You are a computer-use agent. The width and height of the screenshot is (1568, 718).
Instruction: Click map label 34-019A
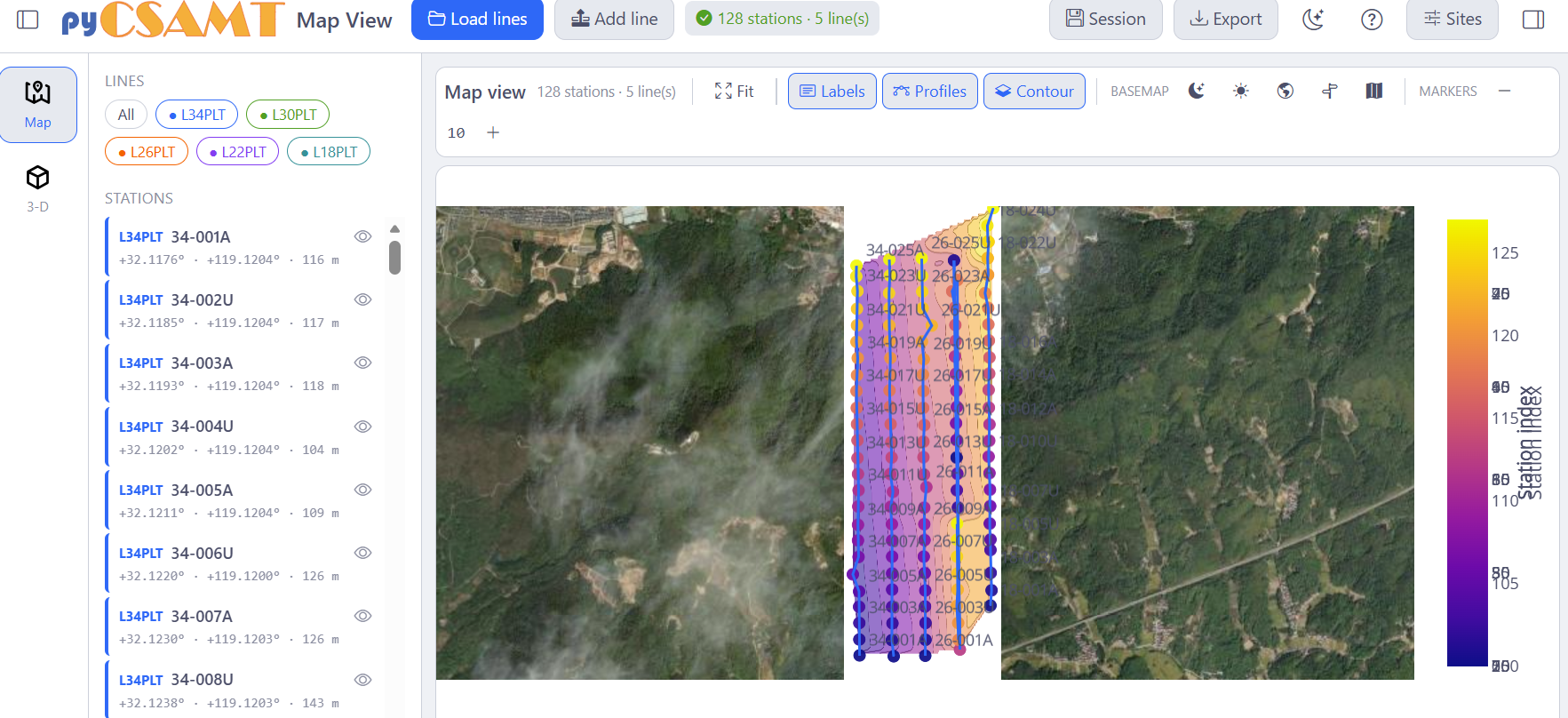pos(895,342)
